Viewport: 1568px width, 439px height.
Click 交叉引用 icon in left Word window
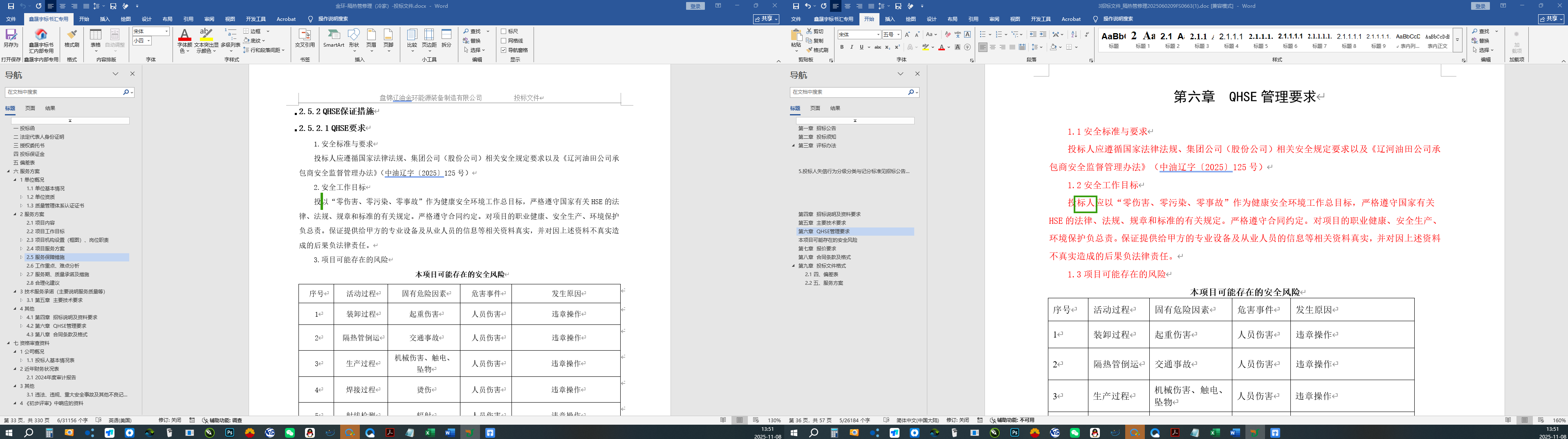coord(305,38)
